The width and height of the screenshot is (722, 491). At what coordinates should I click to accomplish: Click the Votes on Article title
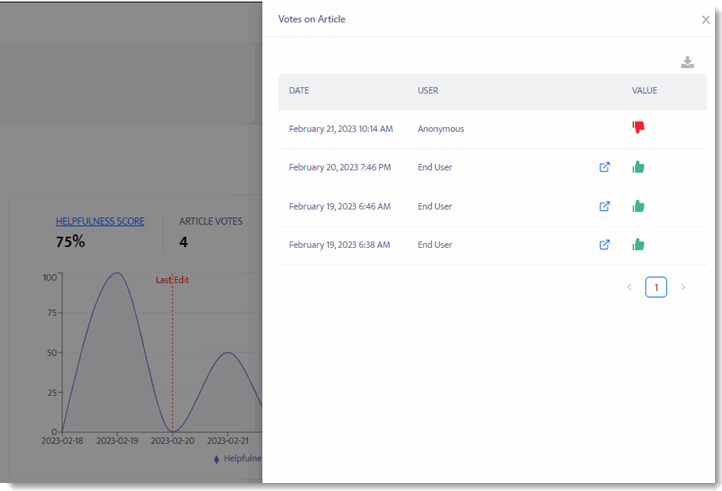[x=312, y=19]
